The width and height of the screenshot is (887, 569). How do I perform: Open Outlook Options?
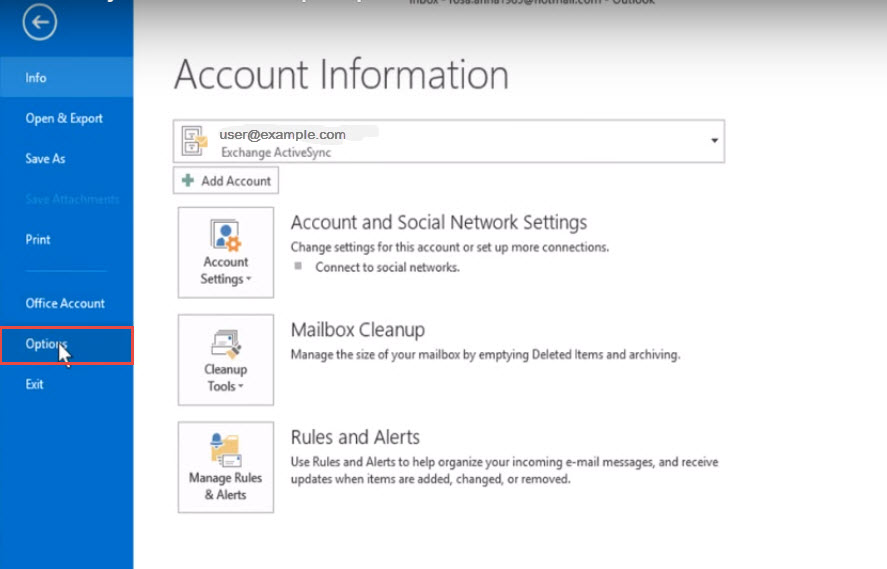pos(46,344)
